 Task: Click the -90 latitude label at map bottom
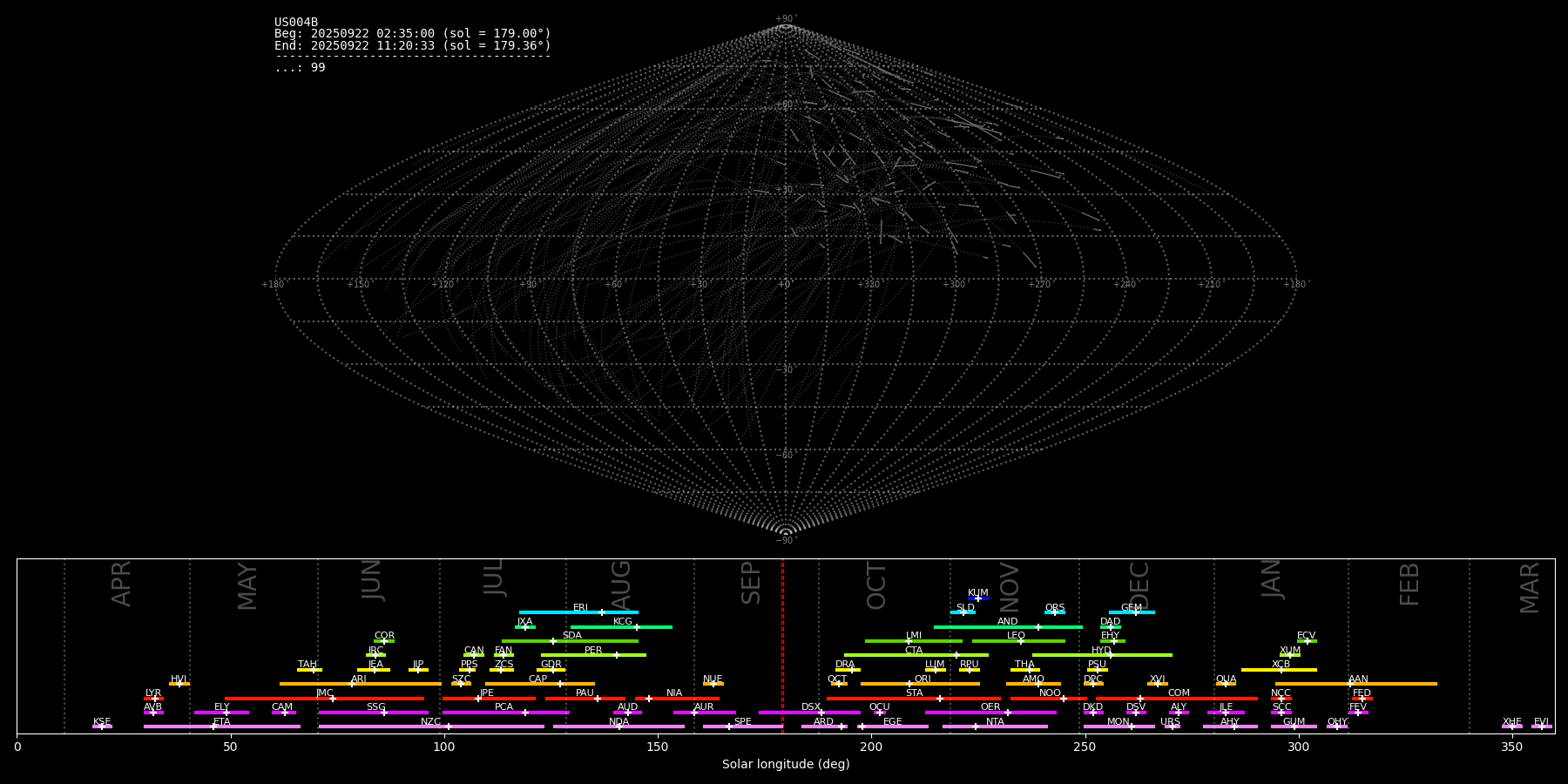pos(785,541)
